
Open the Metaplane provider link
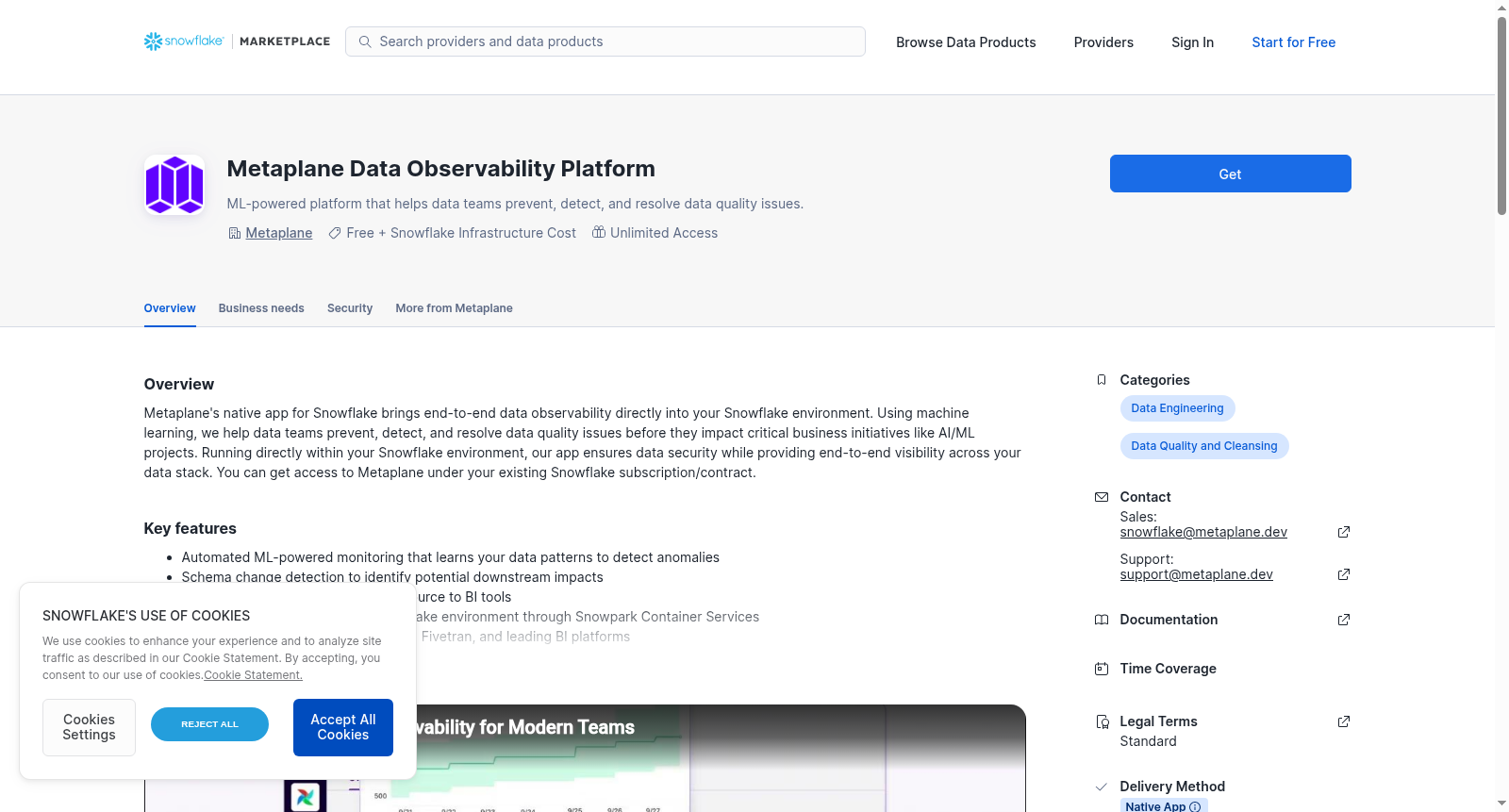pos(279,233)
